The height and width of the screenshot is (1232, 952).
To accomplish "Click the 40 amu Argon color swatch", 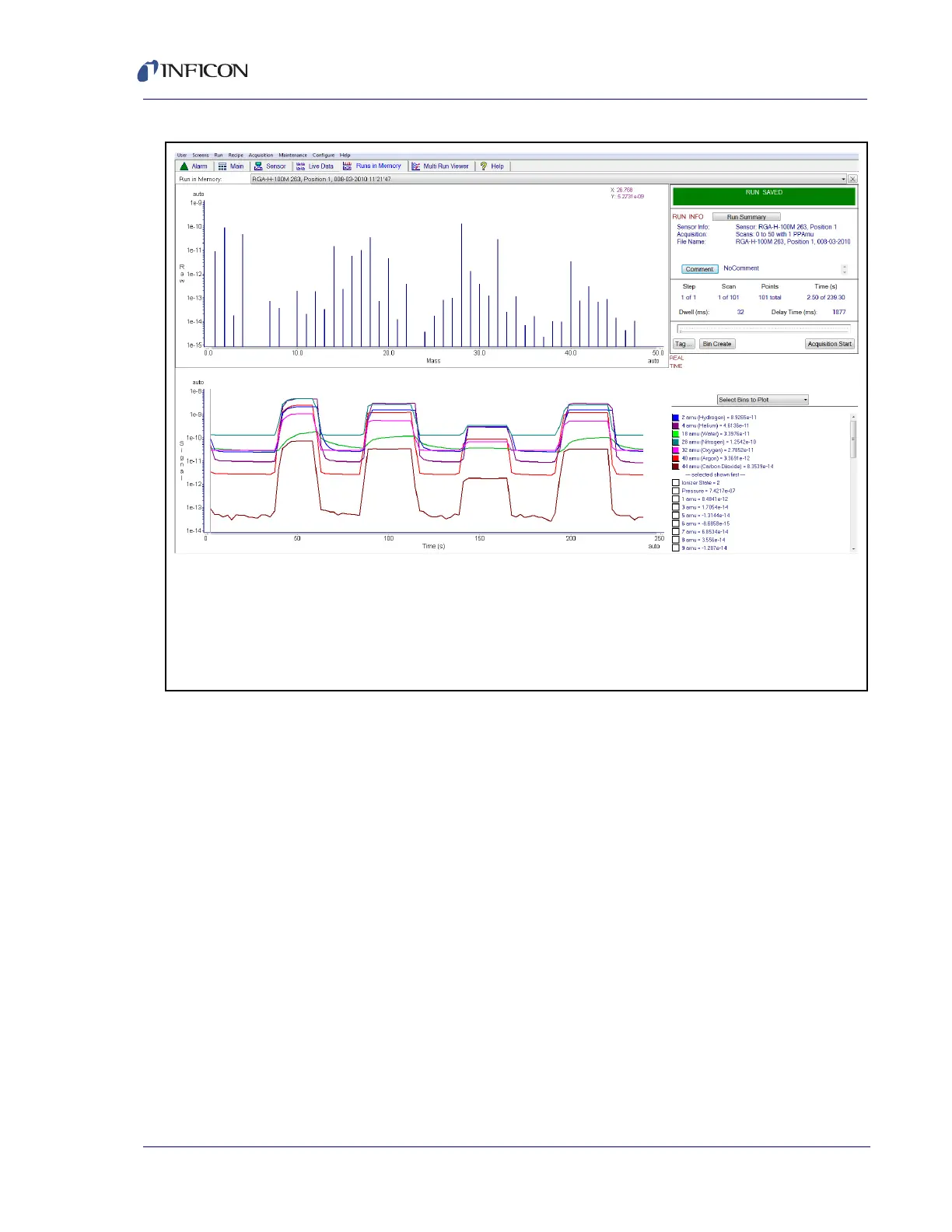I will (x=676, y=458).
